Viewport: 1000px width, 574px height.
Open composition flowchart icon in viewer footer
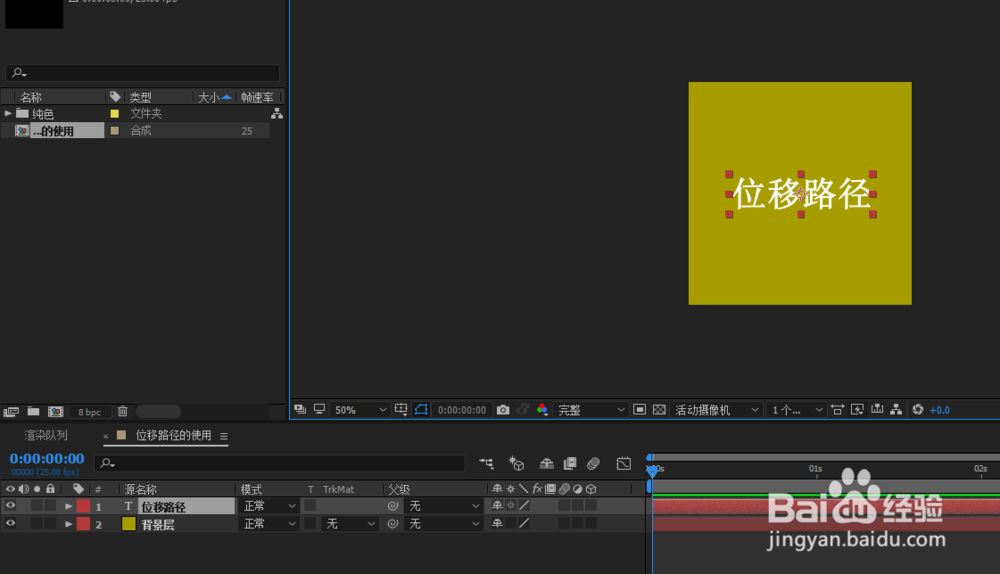coord(896,409)
